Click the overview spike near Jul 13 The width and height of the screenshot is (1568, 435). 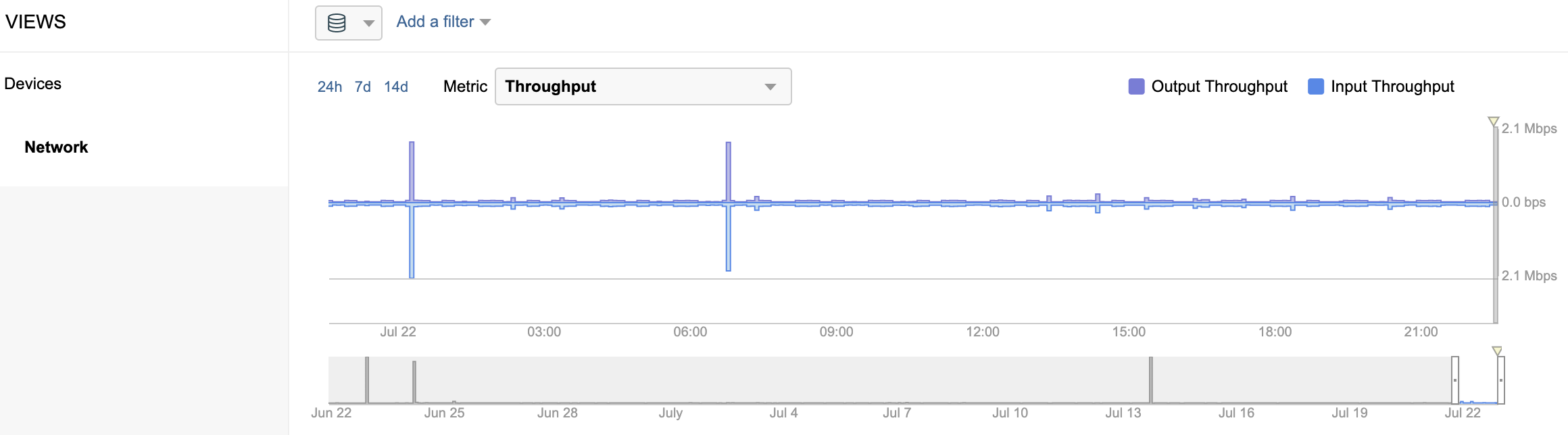(1151, 380)
